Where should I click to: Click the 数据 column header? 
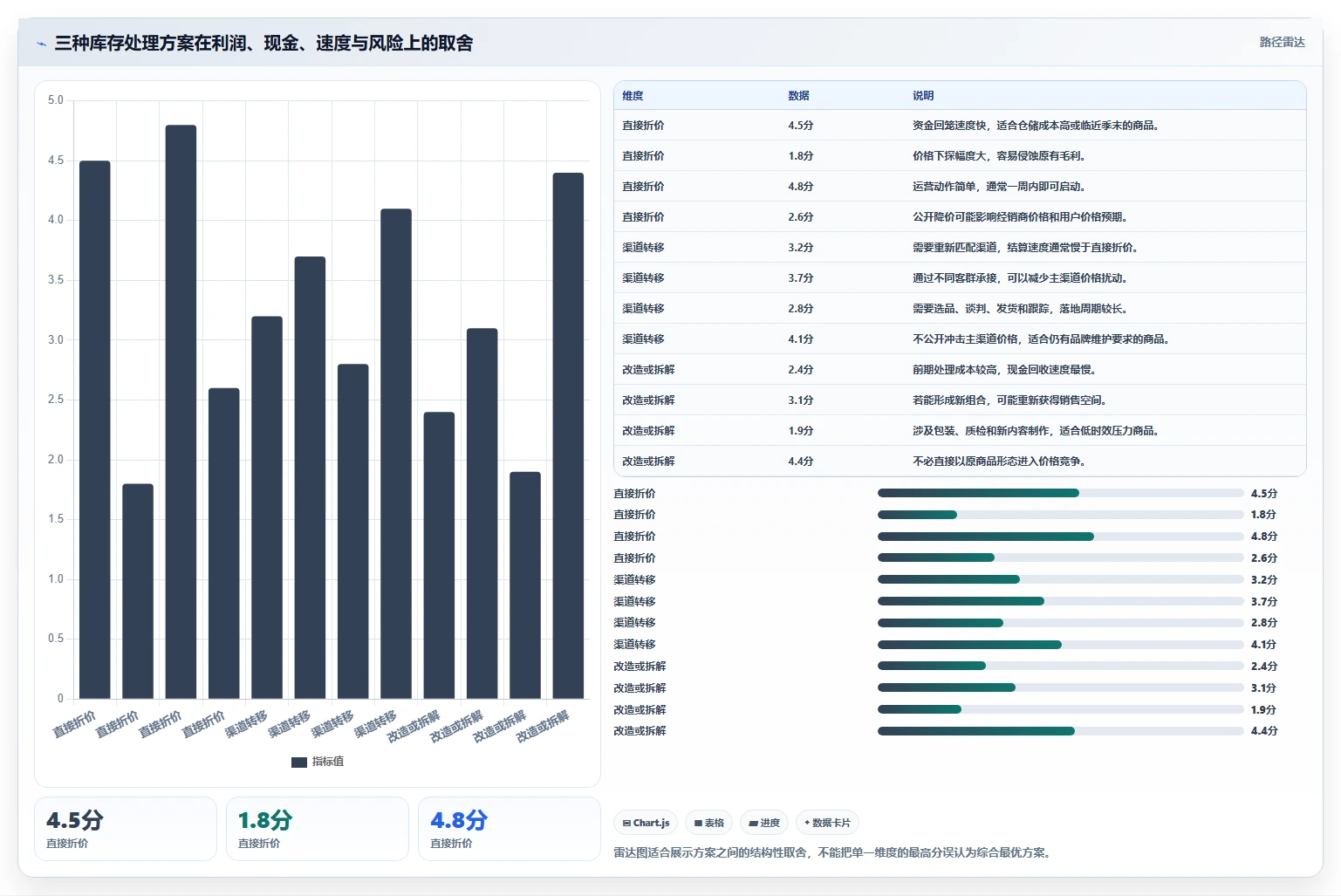pyautogui.click(x=798, y=96)
